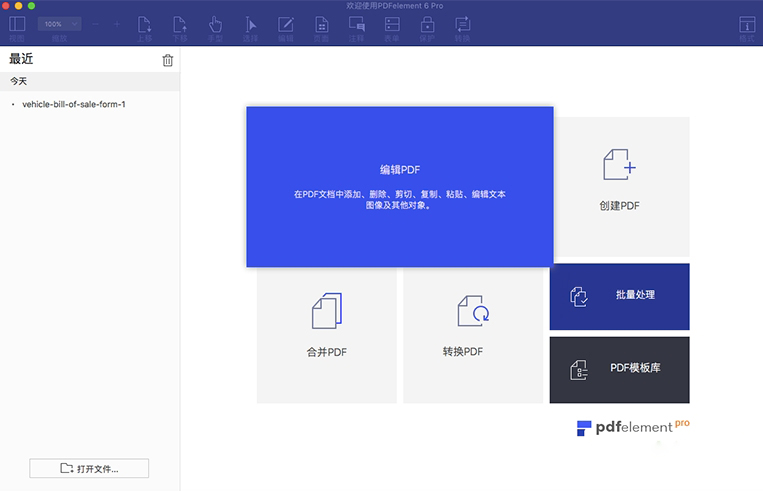This screenshot has height=491, width=763.
Task: Click the 合并PDF combine tile
Action: pos(327,335)
